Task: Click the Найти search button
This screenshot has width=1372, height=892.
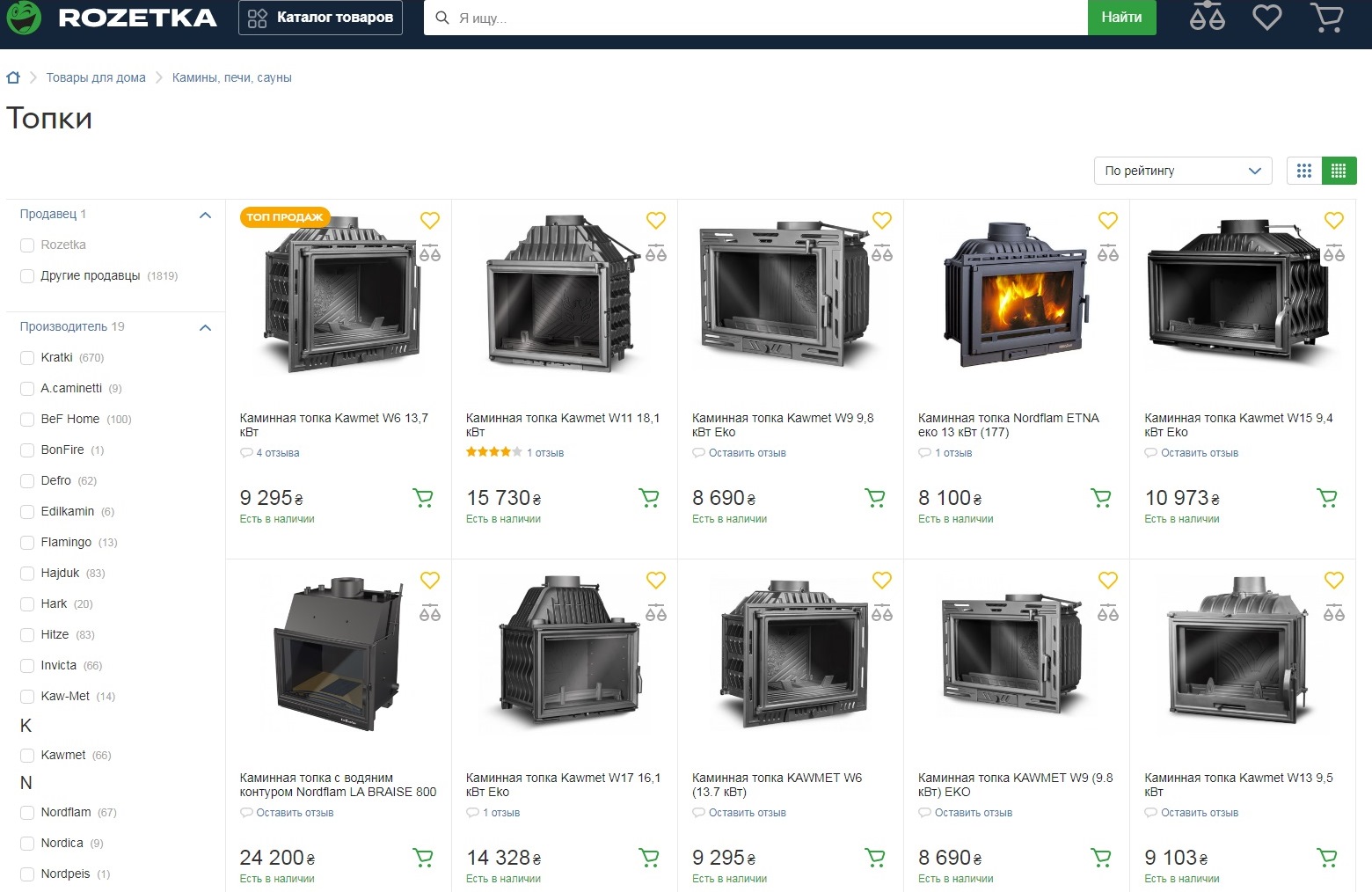Action: (x=1121, y=18)
